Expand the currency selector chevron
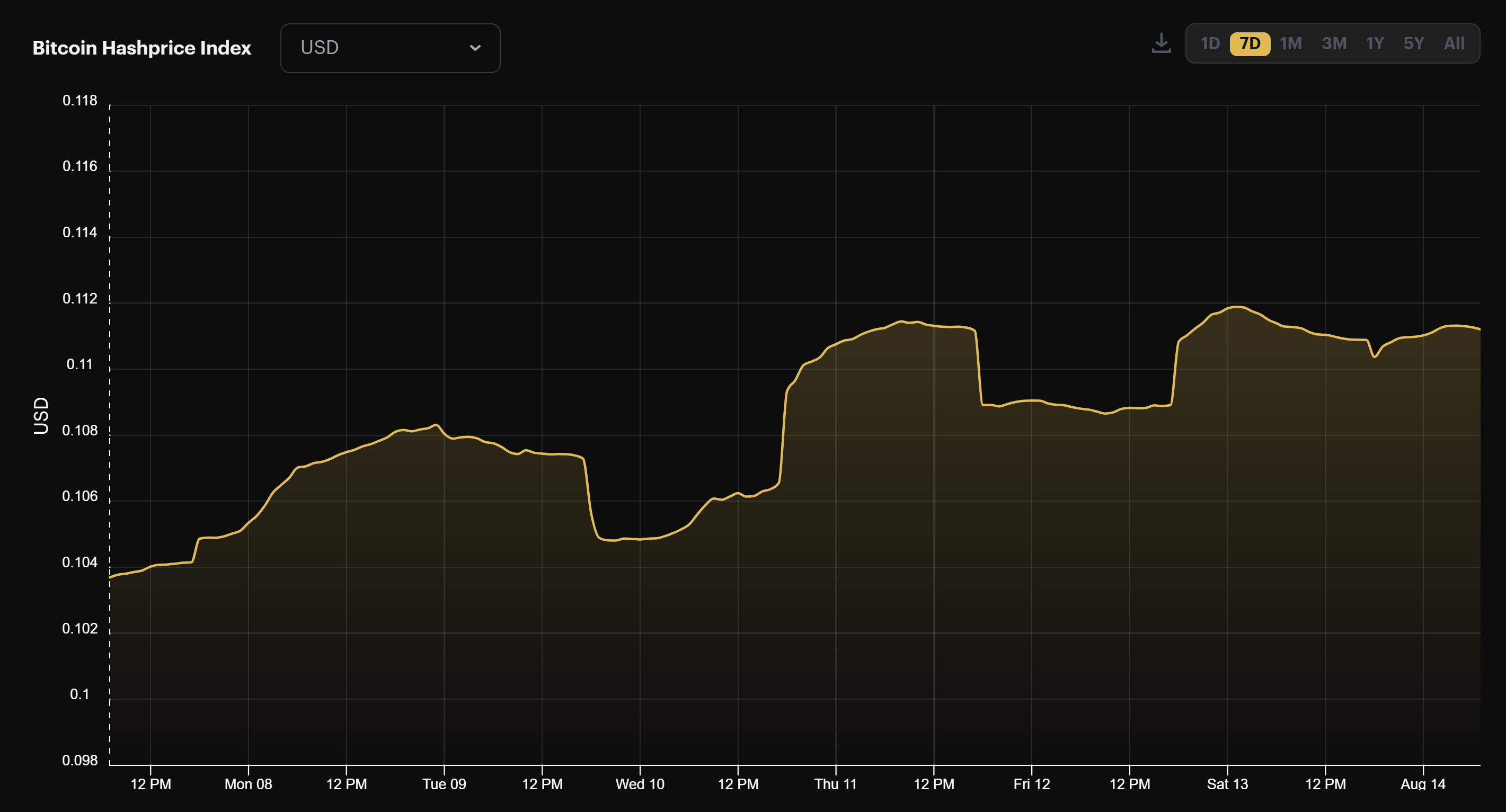Screen dimensions: 1506x812 tap(475, 48)
